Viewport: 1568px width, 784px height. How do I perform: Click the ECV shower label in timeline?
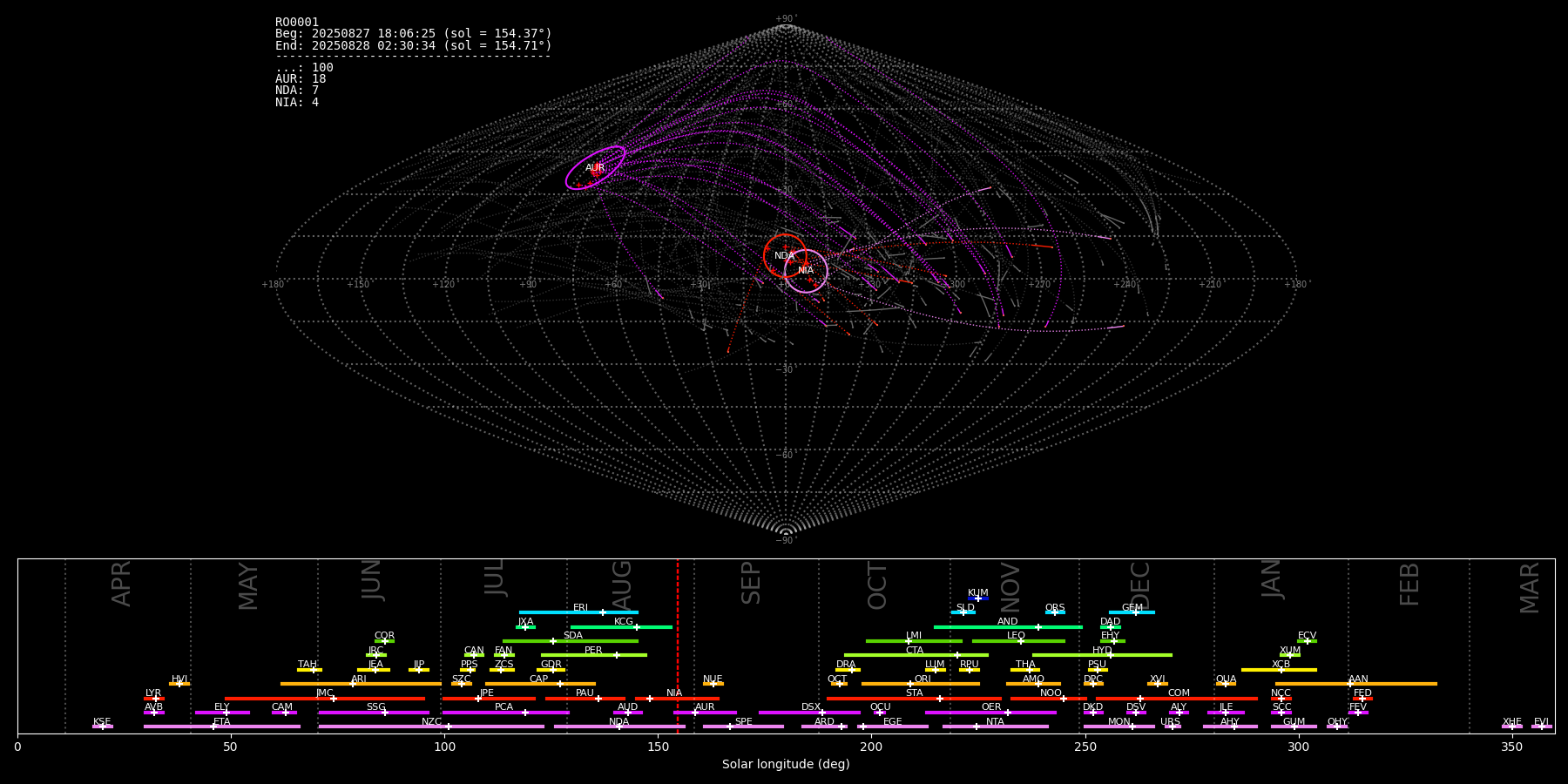click(1307, 636)
